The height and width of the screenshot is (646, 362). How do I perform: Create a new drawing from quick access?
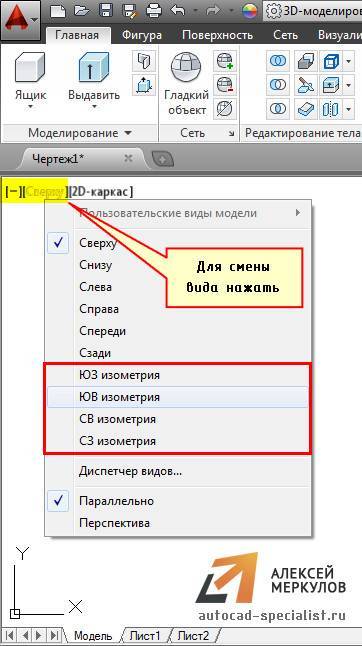tap(58, 11)
